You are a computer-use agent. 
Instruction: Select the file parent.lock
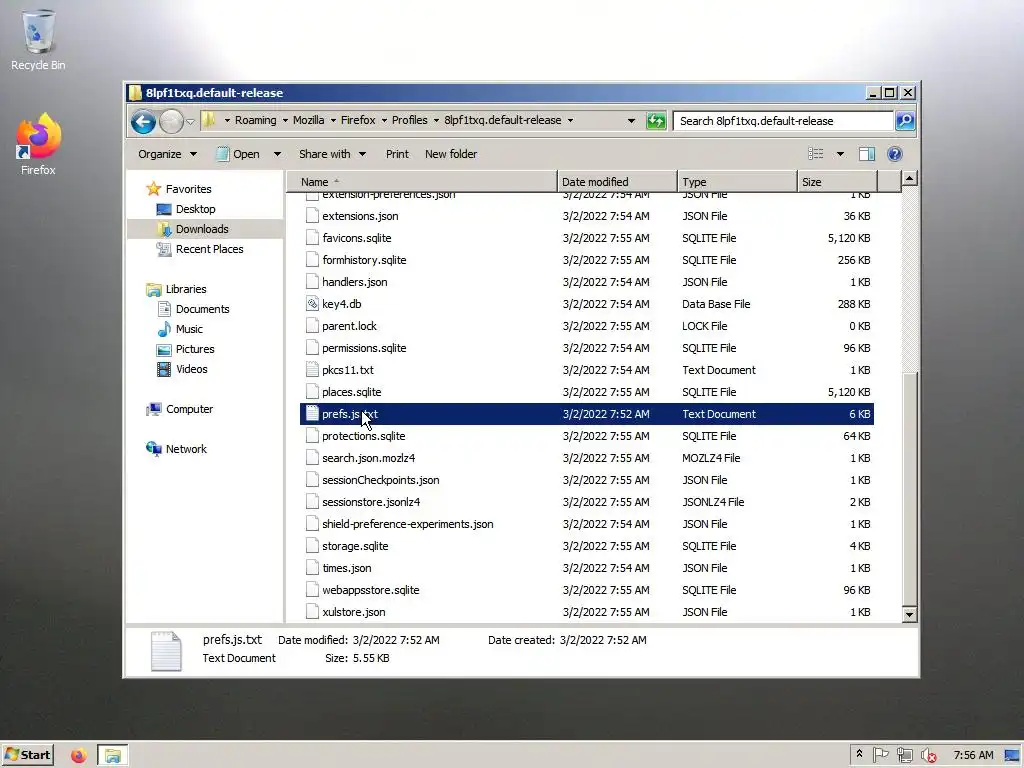tap(349, 326)
